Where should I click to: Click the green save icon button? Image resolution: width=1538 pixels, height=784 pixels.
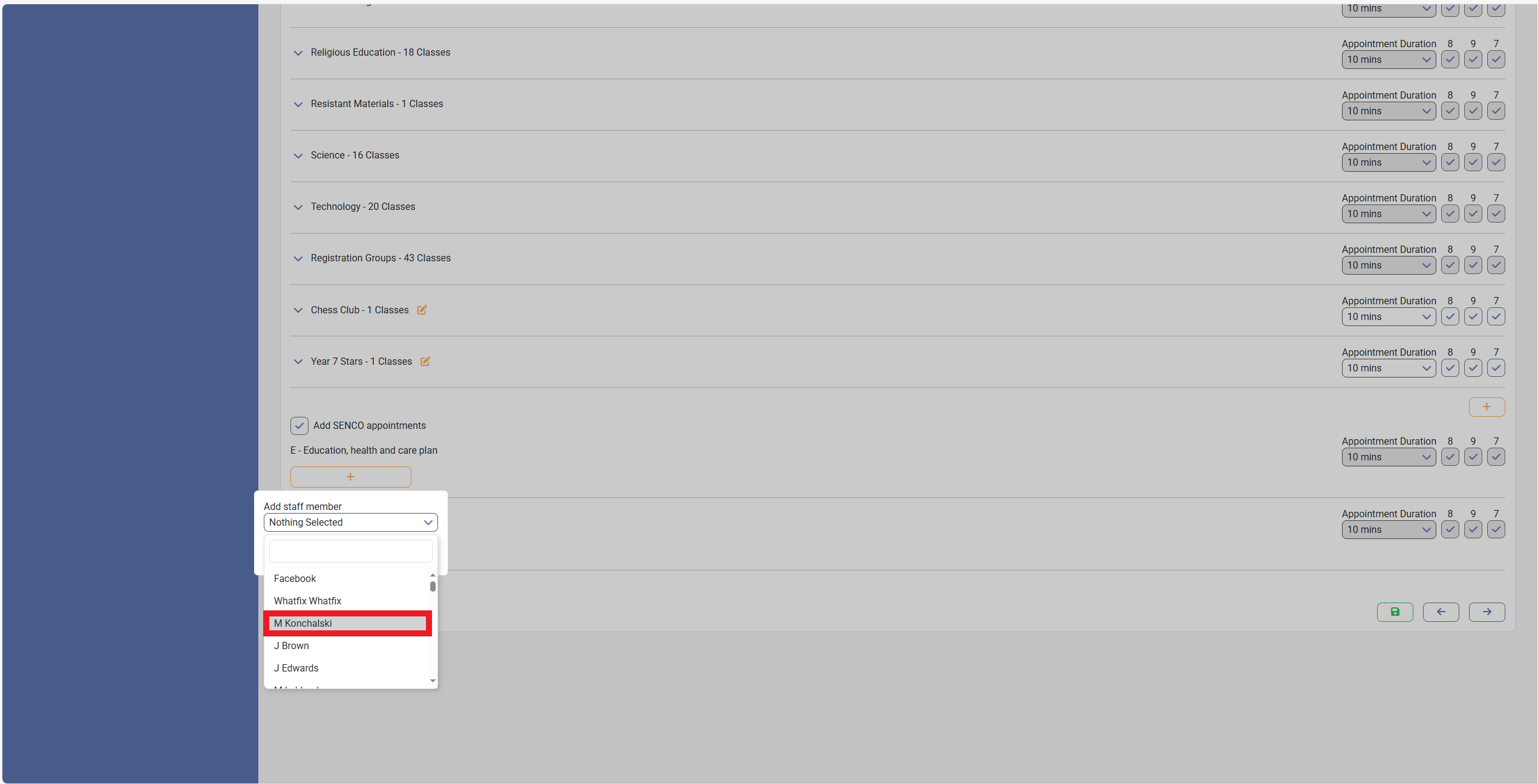coord(1395,612)
